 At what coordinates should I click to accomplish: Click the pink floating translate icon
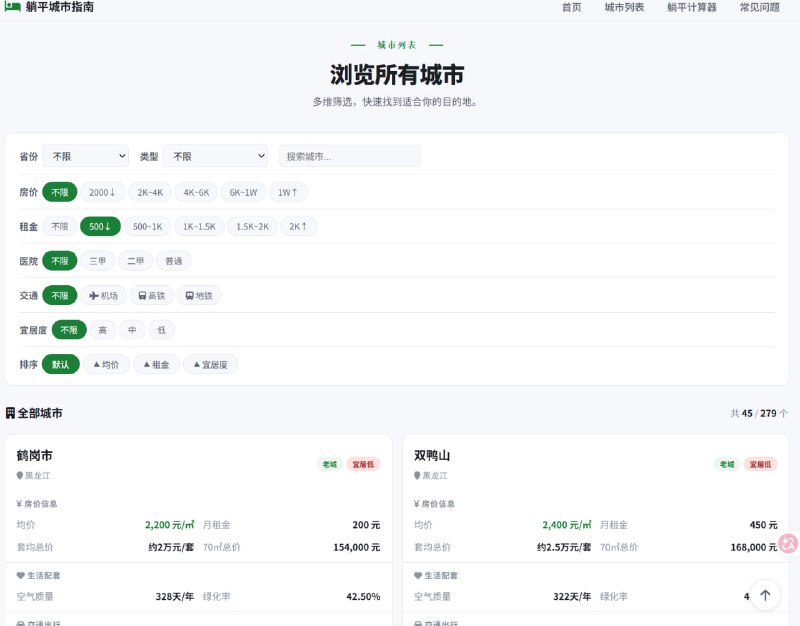pyautogui.click(x=788, y=544)
